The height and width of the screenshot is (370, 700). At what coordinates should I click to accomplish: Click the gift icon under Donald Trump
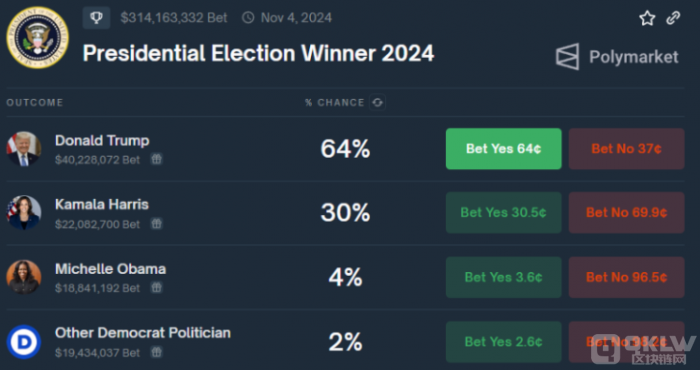pos(156,159)
